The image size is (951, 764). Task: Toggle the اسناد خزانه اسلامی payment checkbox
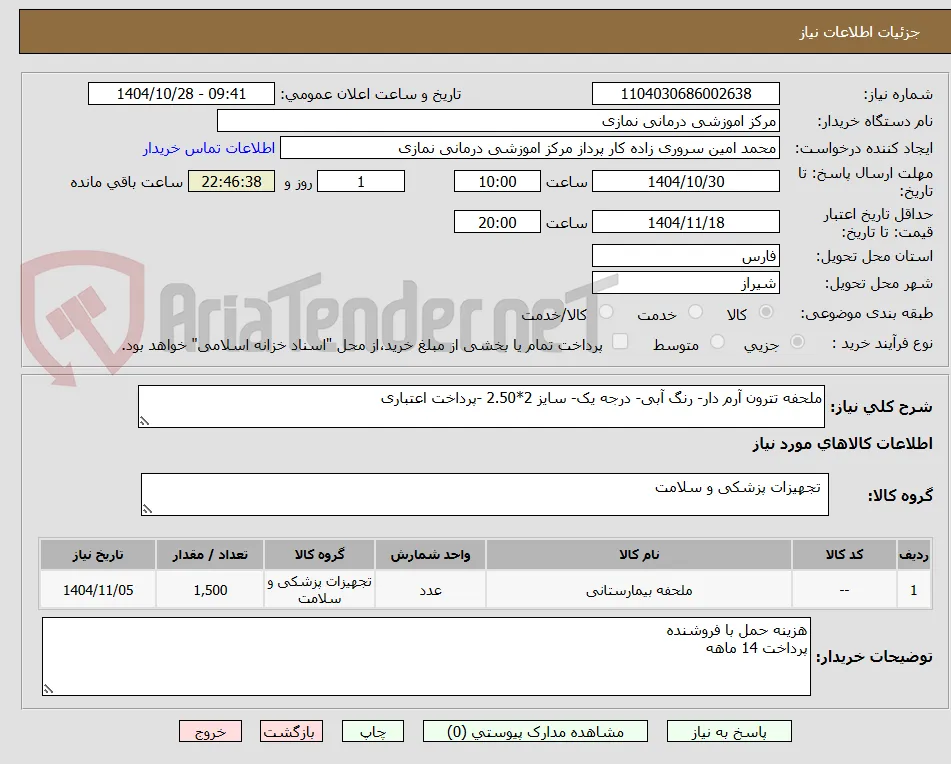coord(620,341)
